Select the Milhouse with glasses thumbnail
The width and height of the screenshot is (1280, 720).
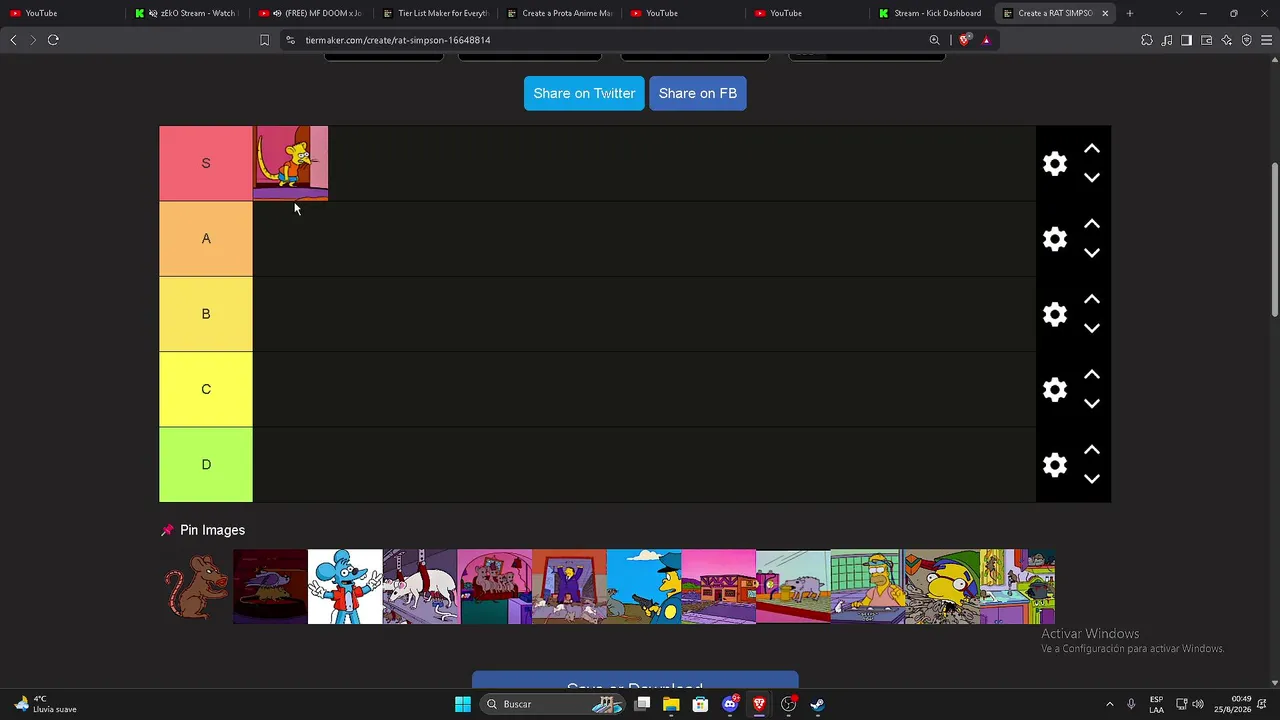[x=943, y=587]
